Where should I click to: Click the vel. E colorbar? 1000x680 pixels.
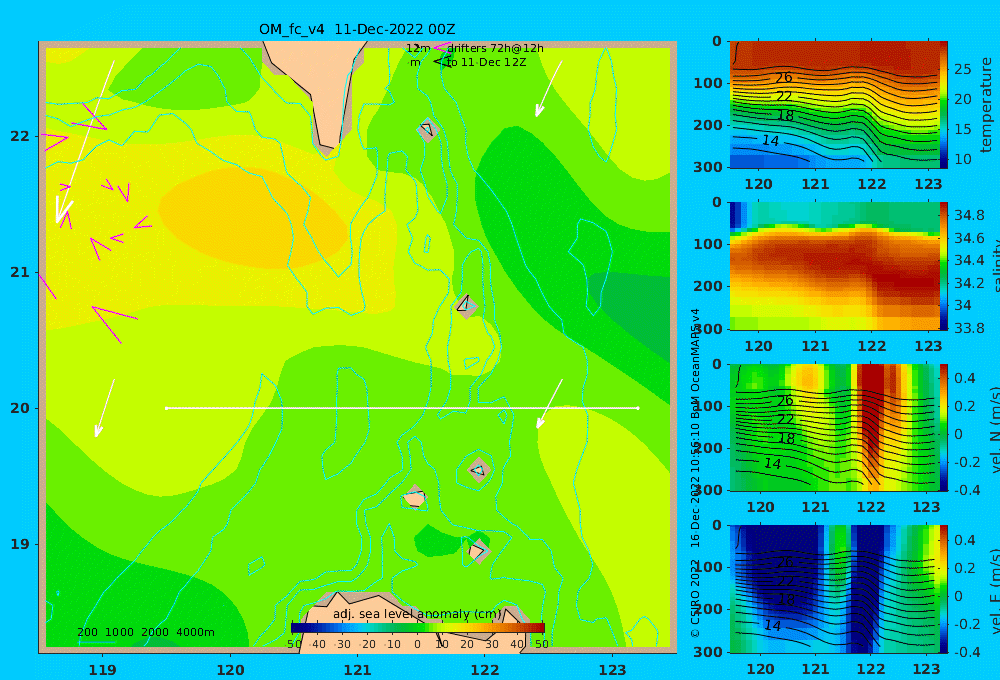[944, 589]
